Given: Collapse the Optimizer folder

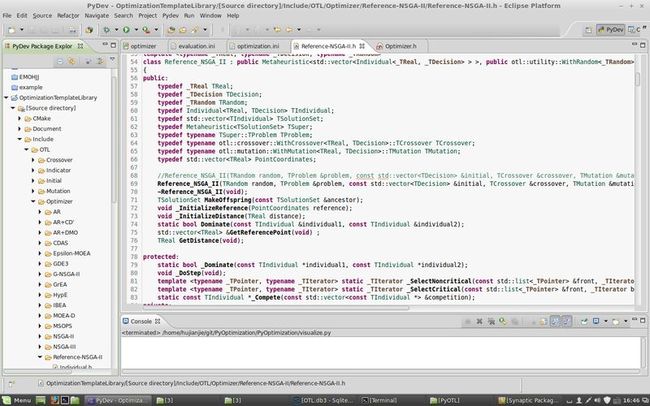Looking at the screenshot, I should [x=33, y=202].
